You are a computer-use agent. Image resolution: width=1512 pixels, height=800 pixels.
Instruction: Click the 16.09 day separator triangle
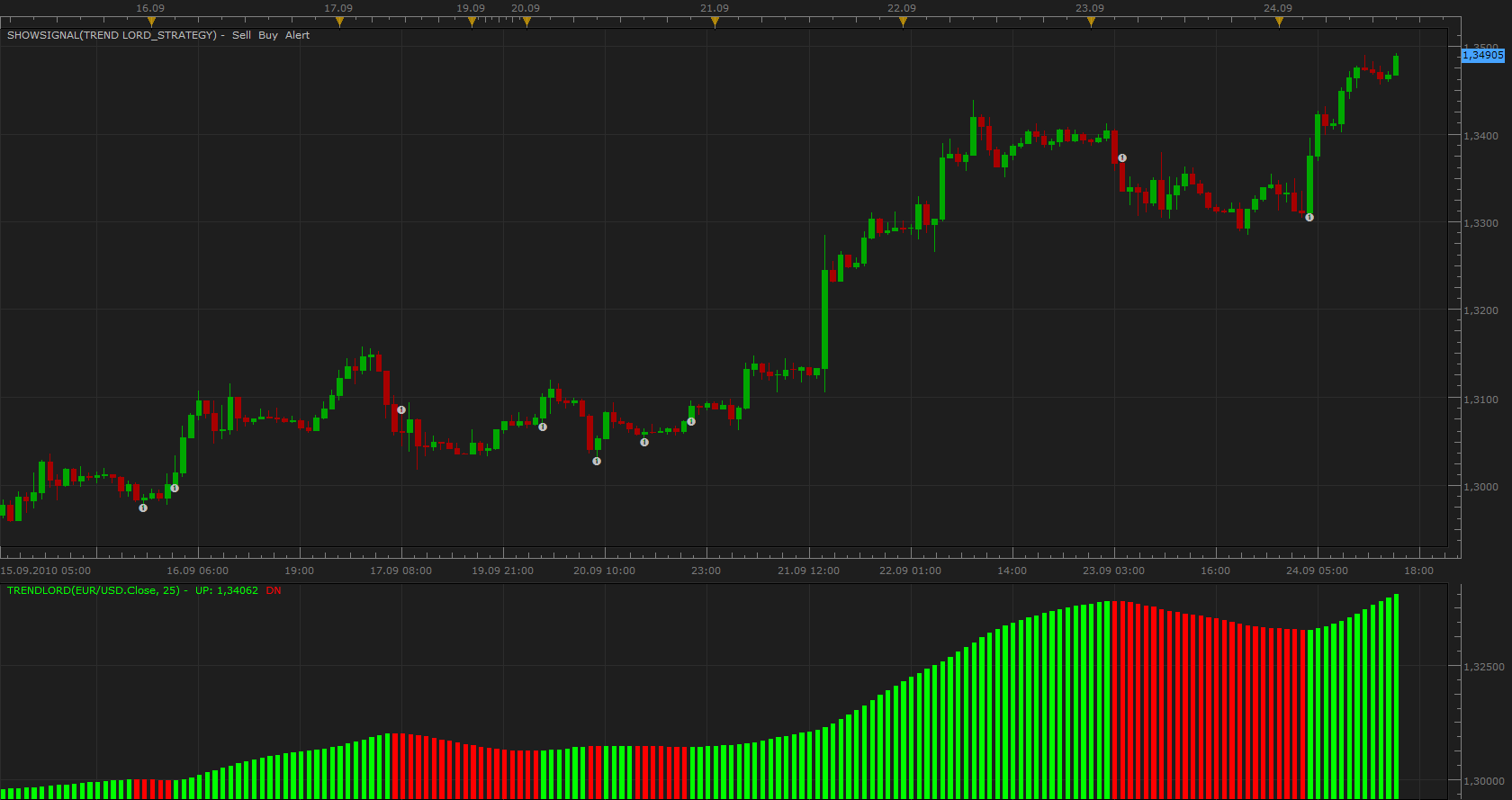click(x=151, y=22)
